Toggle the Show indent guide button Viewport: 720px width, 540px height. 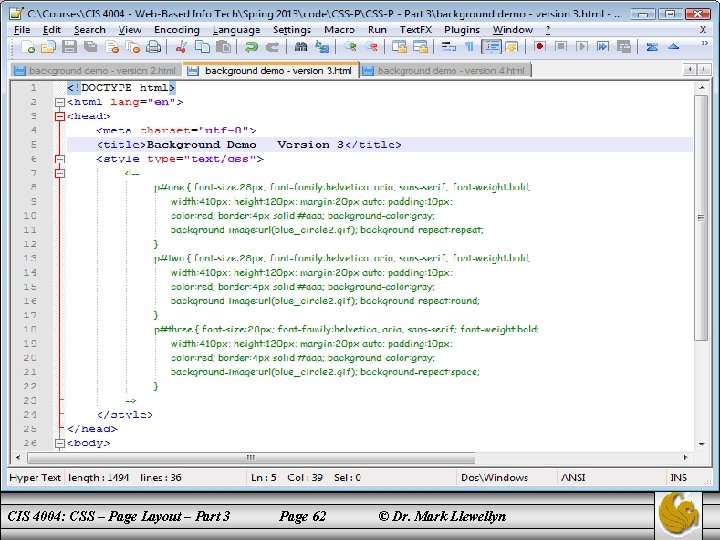[x=492, y=47]
